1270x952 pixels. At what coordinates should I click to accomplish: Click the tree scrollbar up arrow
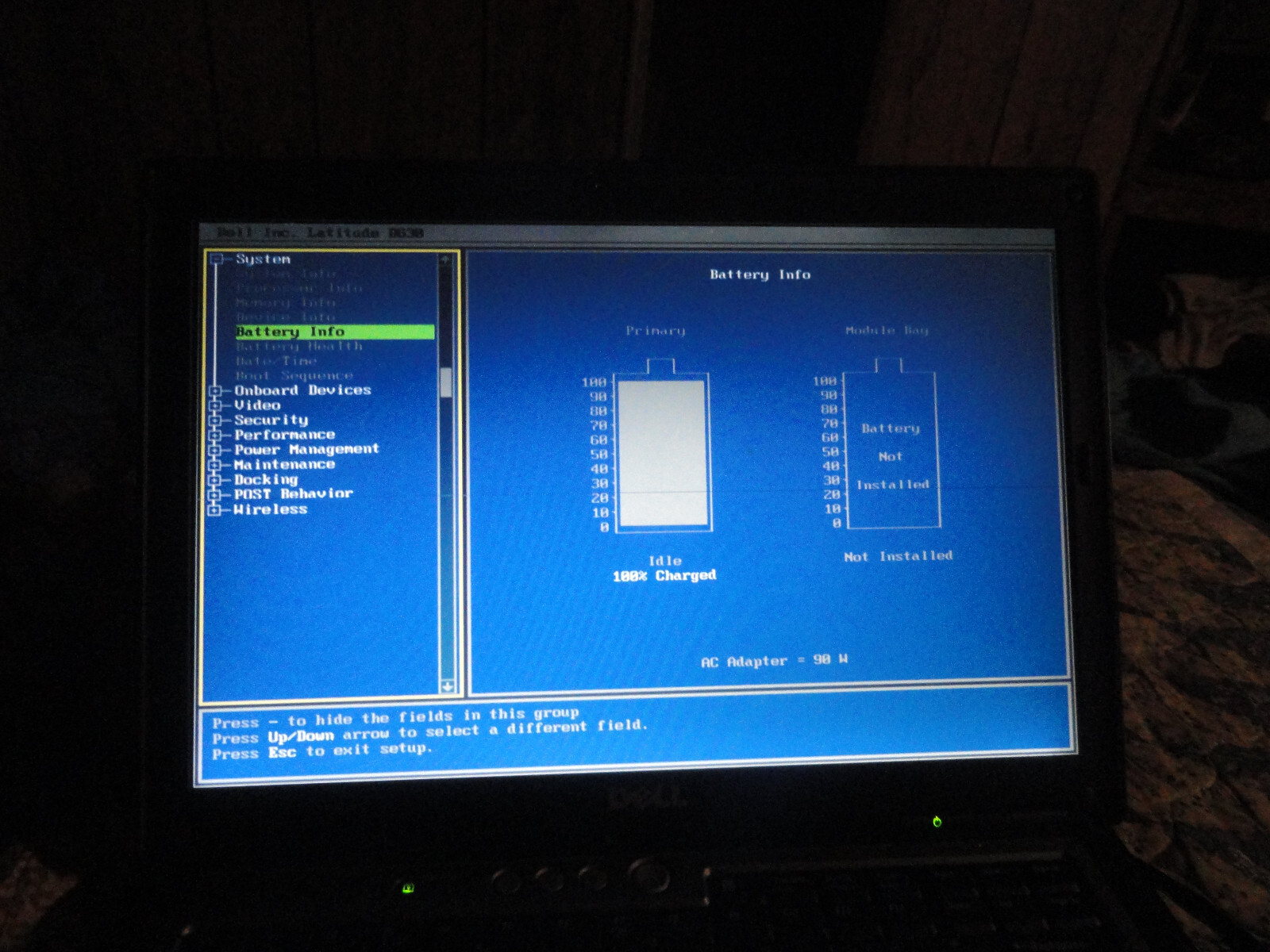coord(445,260)
